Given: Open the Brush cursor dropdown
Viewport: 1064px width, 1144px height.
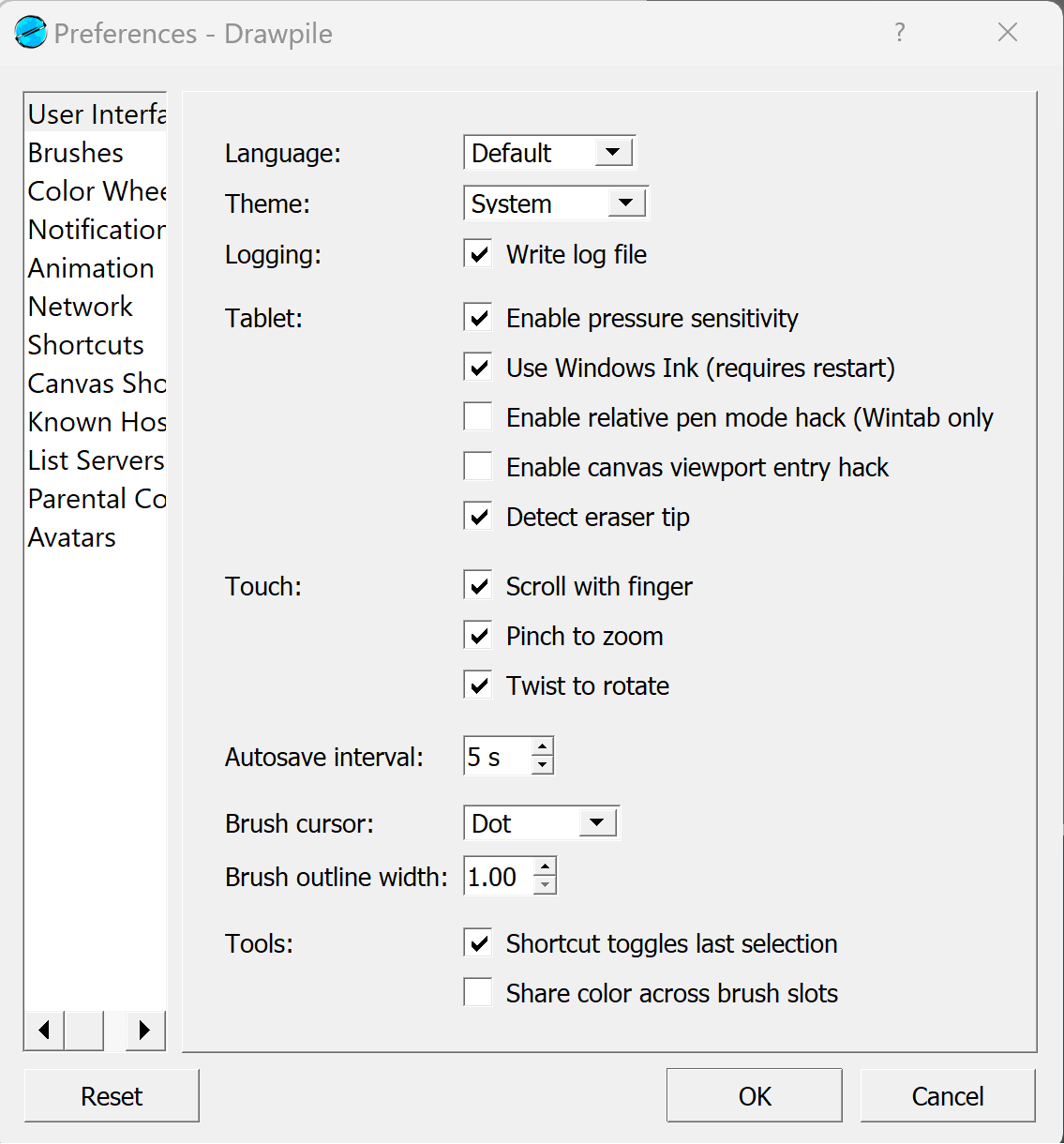Looking at the screenshot, I should 597,822.
